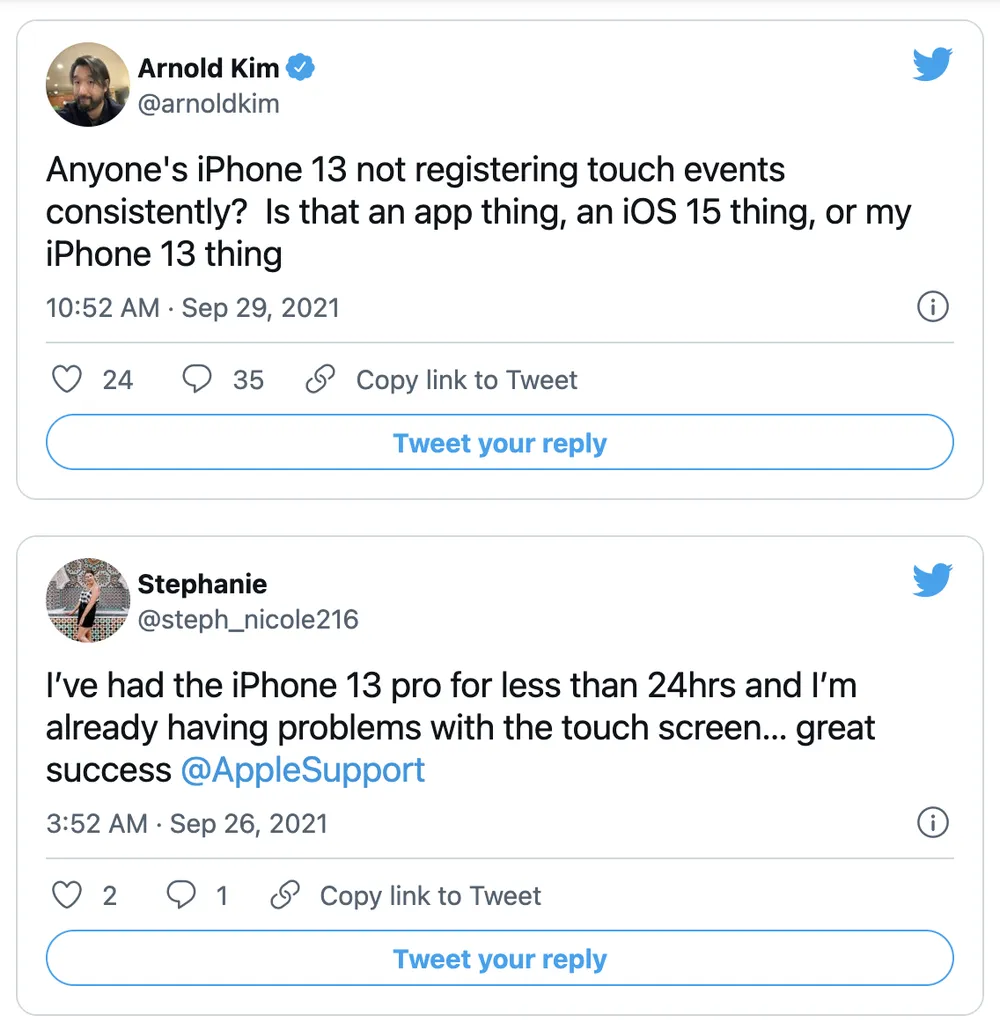The width and height of the screenshot is (1000, 1030).
Task: Click the 10:52 AM · Sep 29, 2021 timestamp
Action: [x=193, y=308]
